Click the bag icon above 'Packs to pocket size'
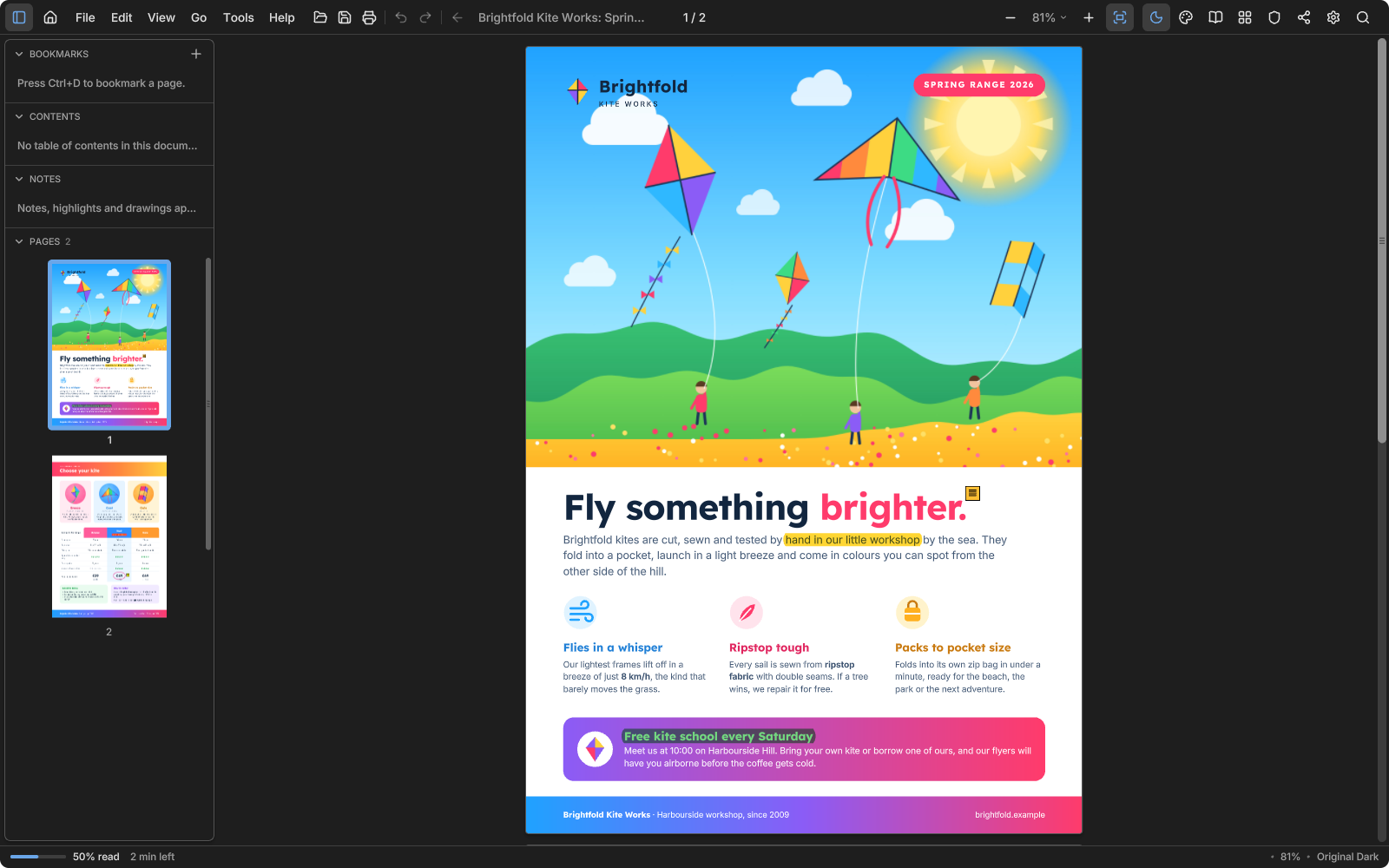Screen dimensions: 1389x868 click(912, 613)
